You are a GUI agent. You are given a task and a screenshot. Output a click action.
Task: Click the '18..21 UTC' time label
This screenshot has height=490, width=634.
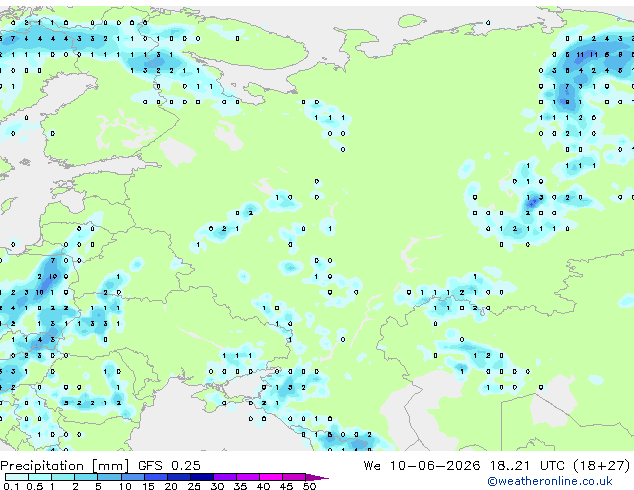(x=526, y=466)
